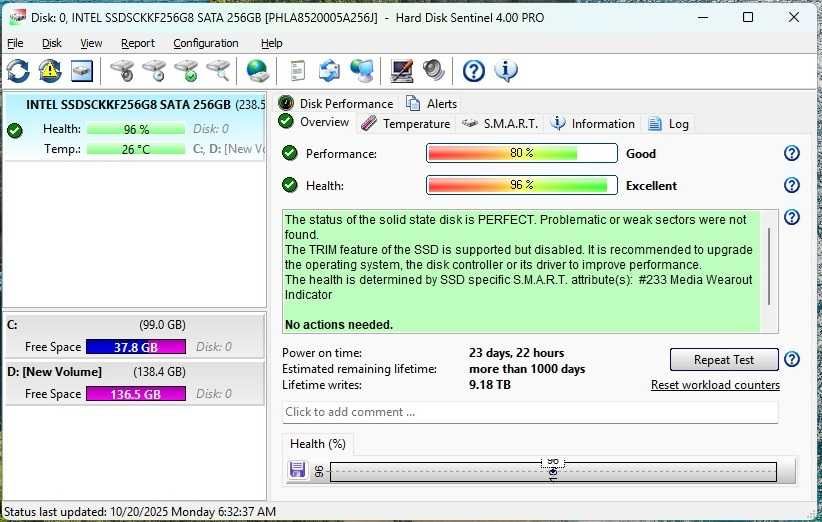The height and width of the screenshot is (522, 822).
Task: Click the disk icon with magnifying glass
Action: click(x=218, y=71)
